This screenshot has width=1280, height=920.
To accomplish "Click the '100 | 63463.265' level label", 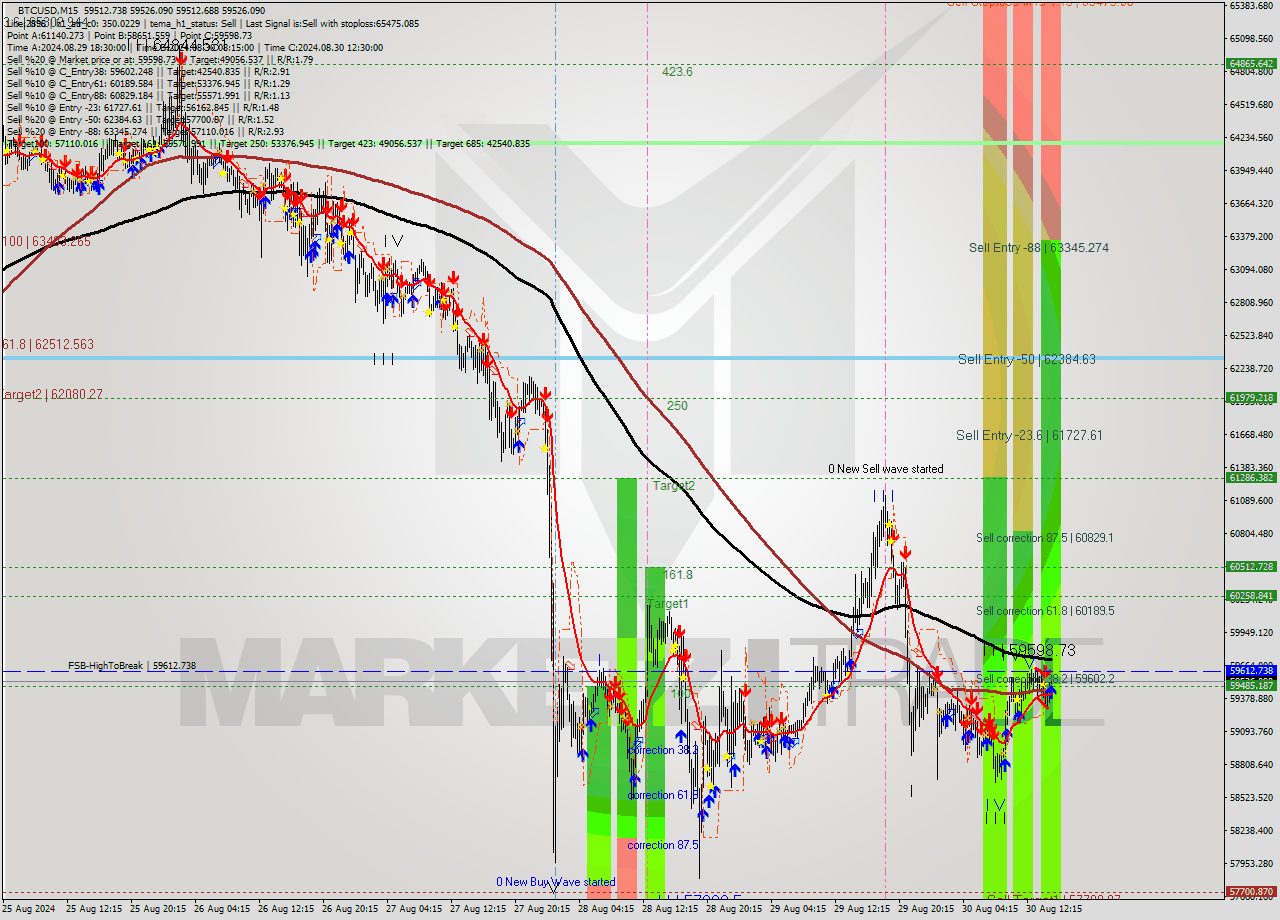I will tap(48, 241).
